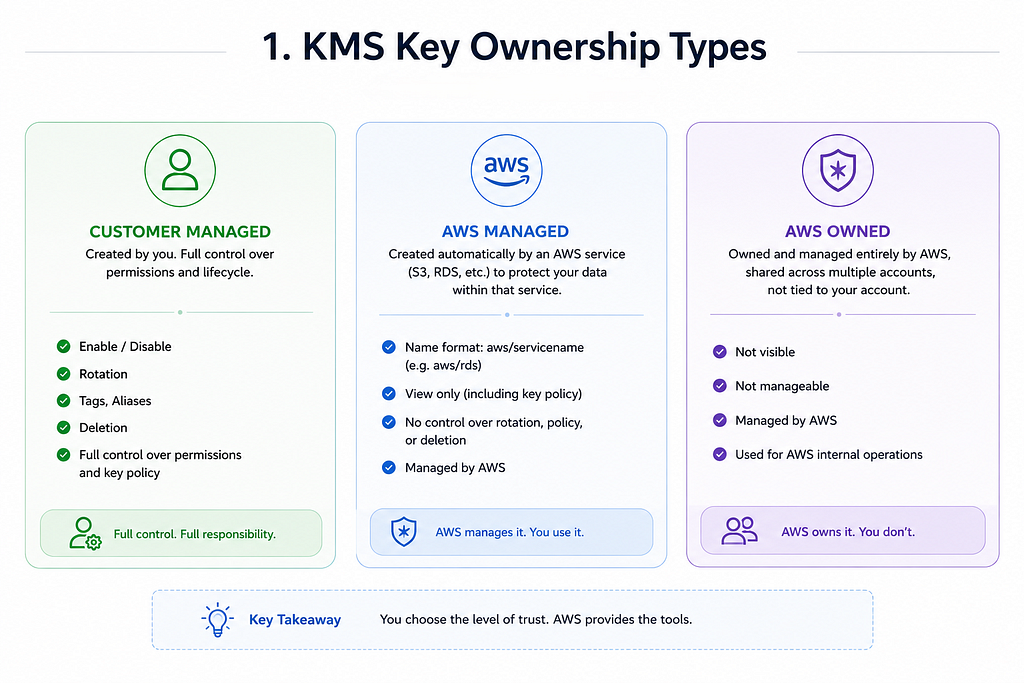Click 'Managed by AWS' text in the blue card
1024x683 pixels.
coord(455,468)
